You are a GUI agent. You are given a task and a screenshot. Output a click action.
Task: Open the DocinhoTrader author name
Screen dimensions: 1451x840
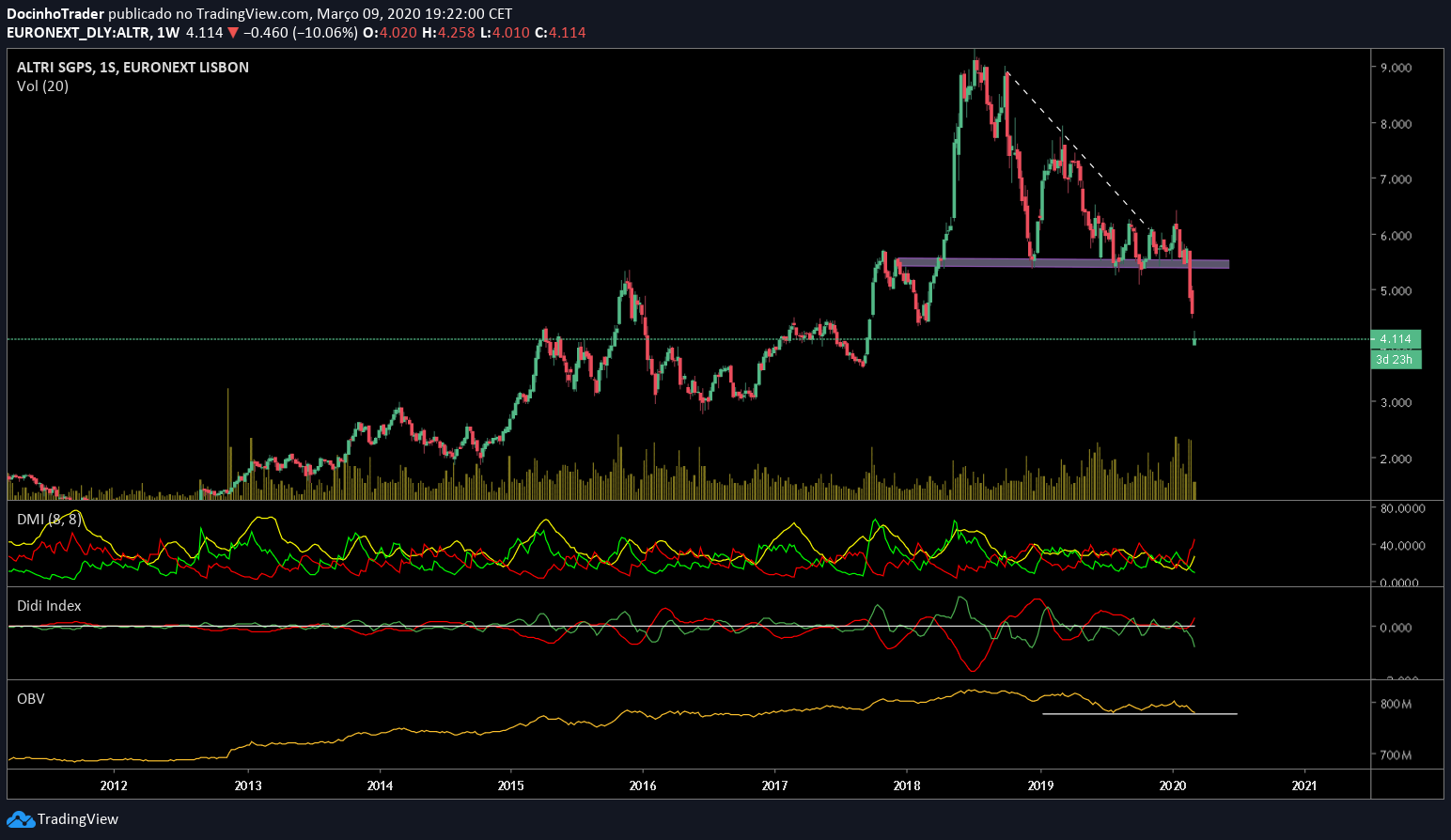(55, 14)
